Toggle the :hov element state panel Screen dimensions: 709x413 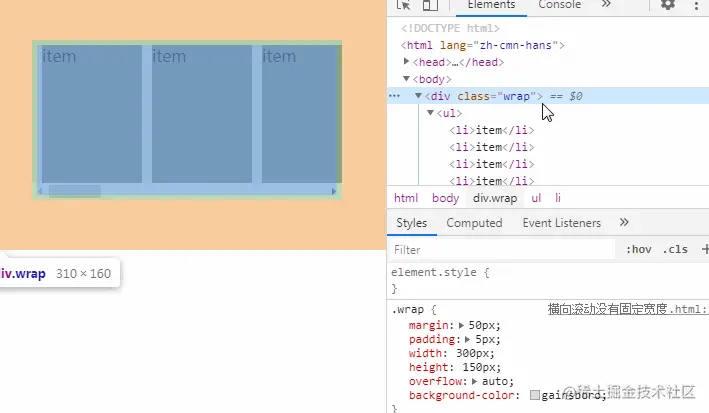638,249
